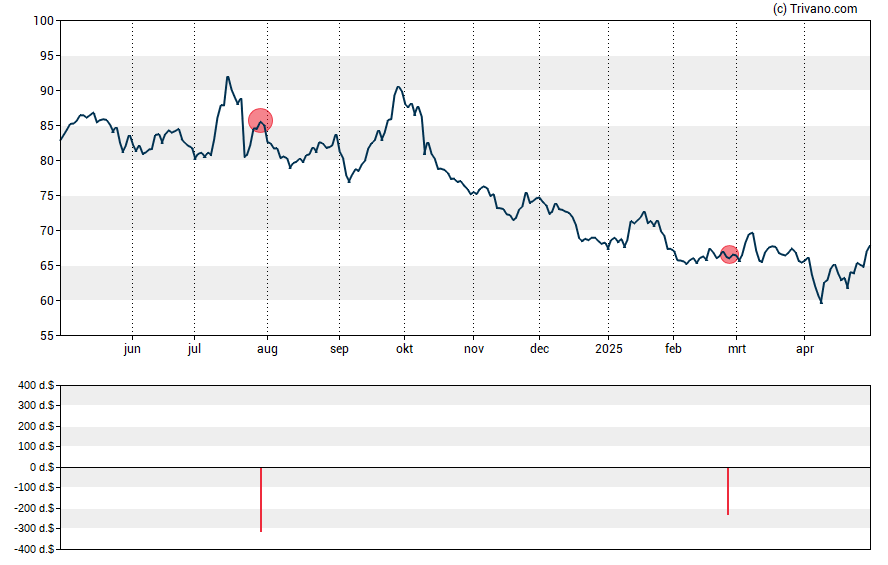Click the 'jul' month label
Viewport: 888px width, 565px height.
click(x=194, y=349)
